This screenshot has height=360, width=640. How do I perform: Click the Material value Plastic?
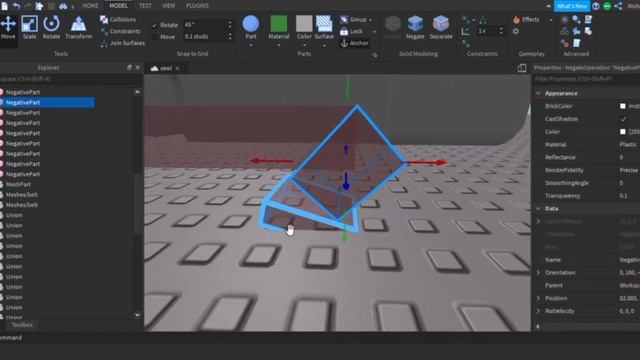[x=628, y=144]
